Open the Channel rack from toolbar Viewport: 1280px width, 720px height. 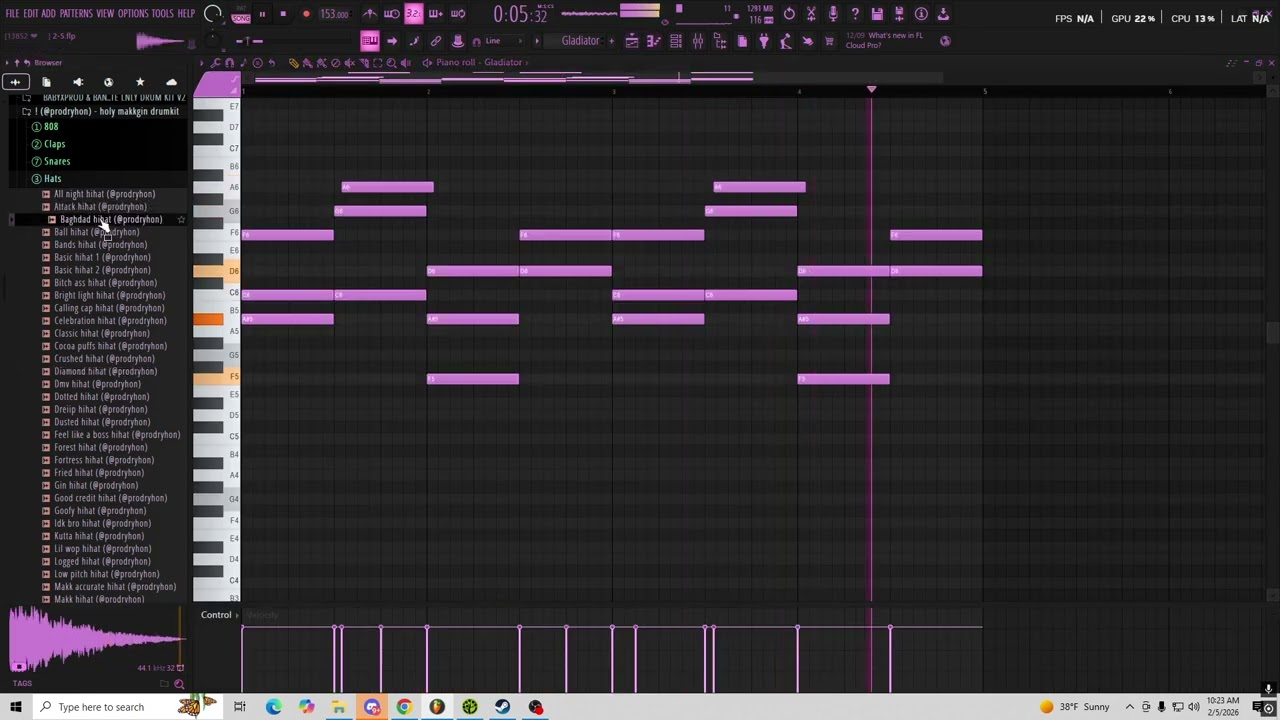click(676, 41)
